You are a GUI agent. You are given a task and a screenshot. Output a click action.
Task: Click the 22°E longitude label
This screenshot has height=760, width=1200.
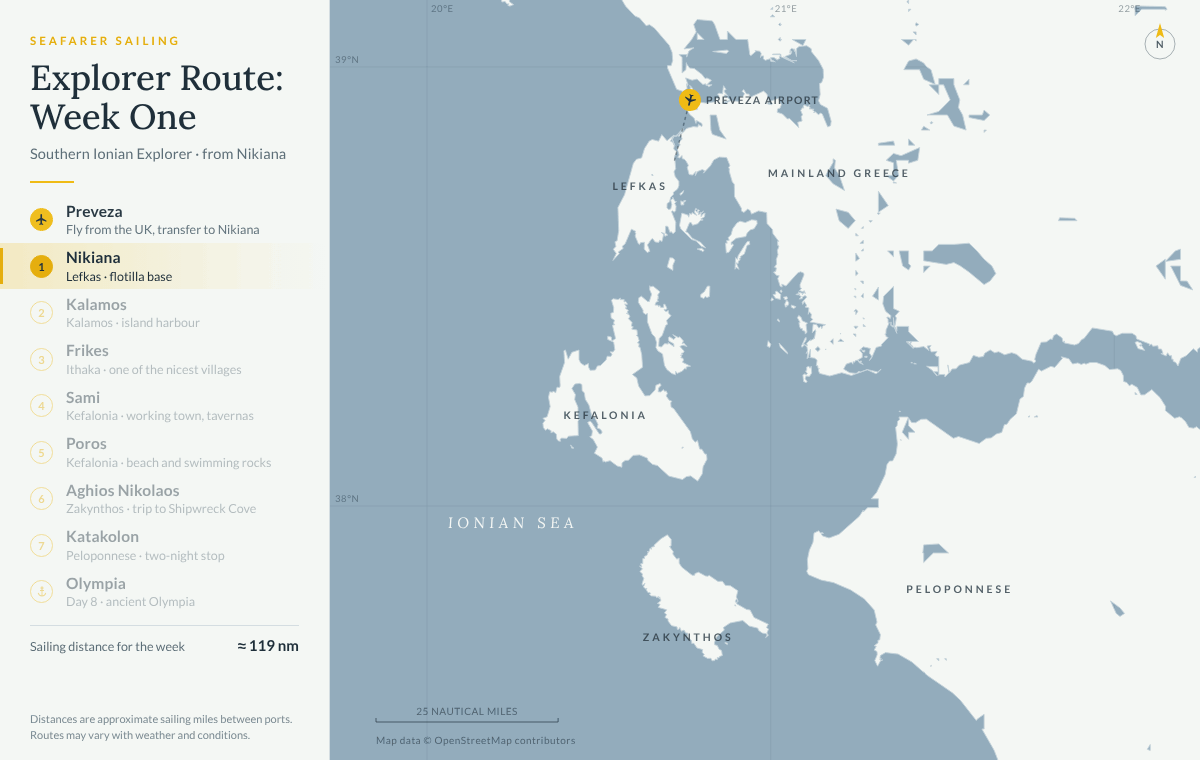(x=1129, y=8)
